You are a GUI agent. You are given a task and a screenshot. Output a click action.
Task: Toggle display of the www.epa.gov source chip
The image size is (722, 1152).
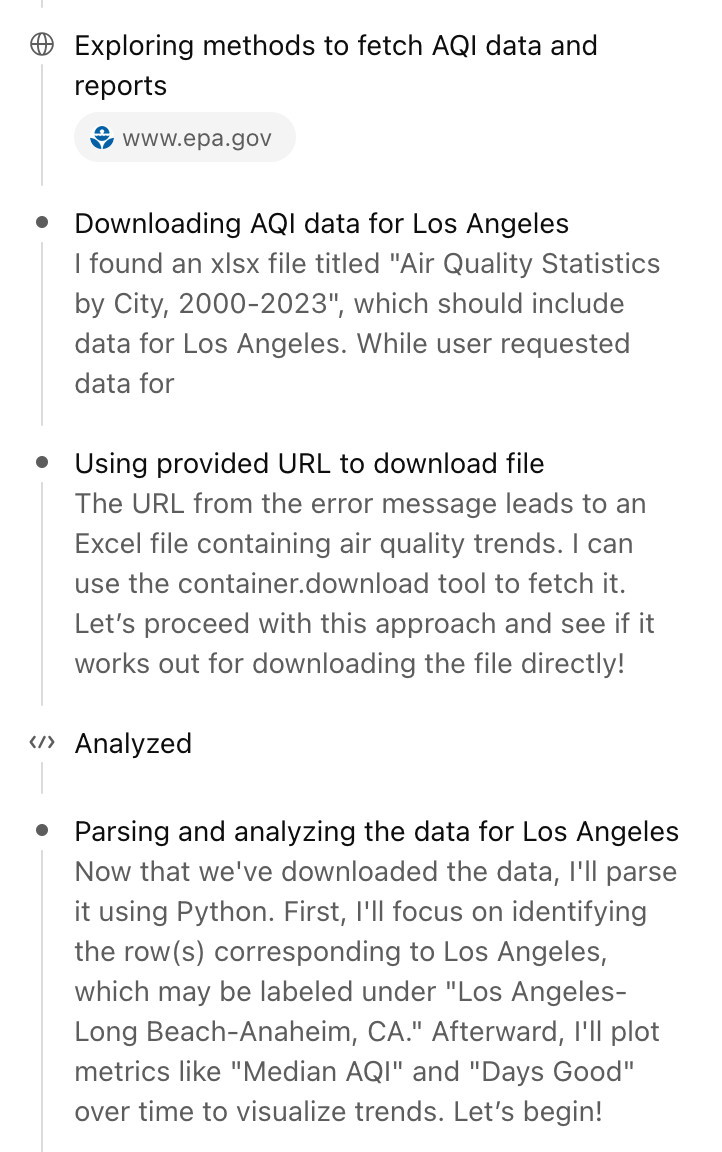(184, 138)
